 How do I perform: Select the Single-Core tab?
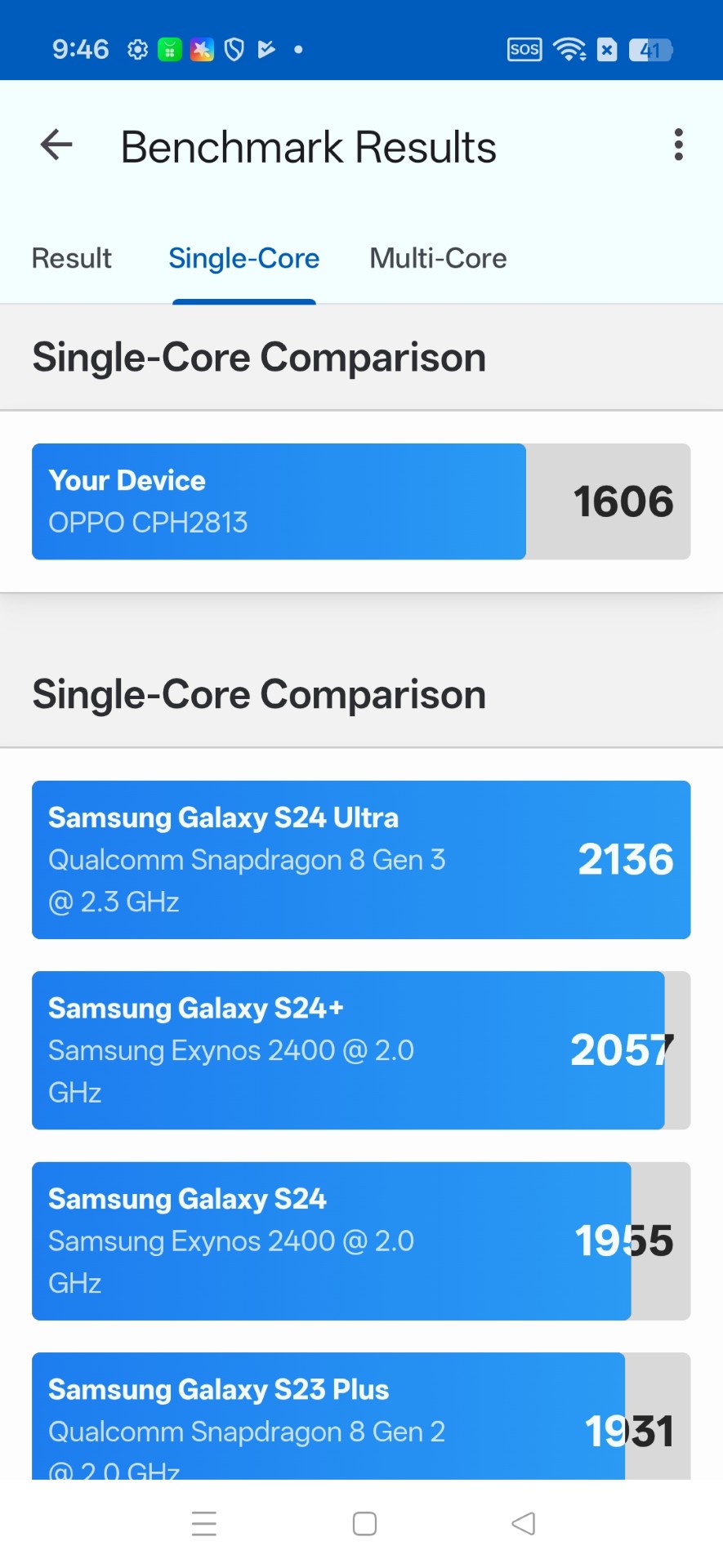point(243,259)
